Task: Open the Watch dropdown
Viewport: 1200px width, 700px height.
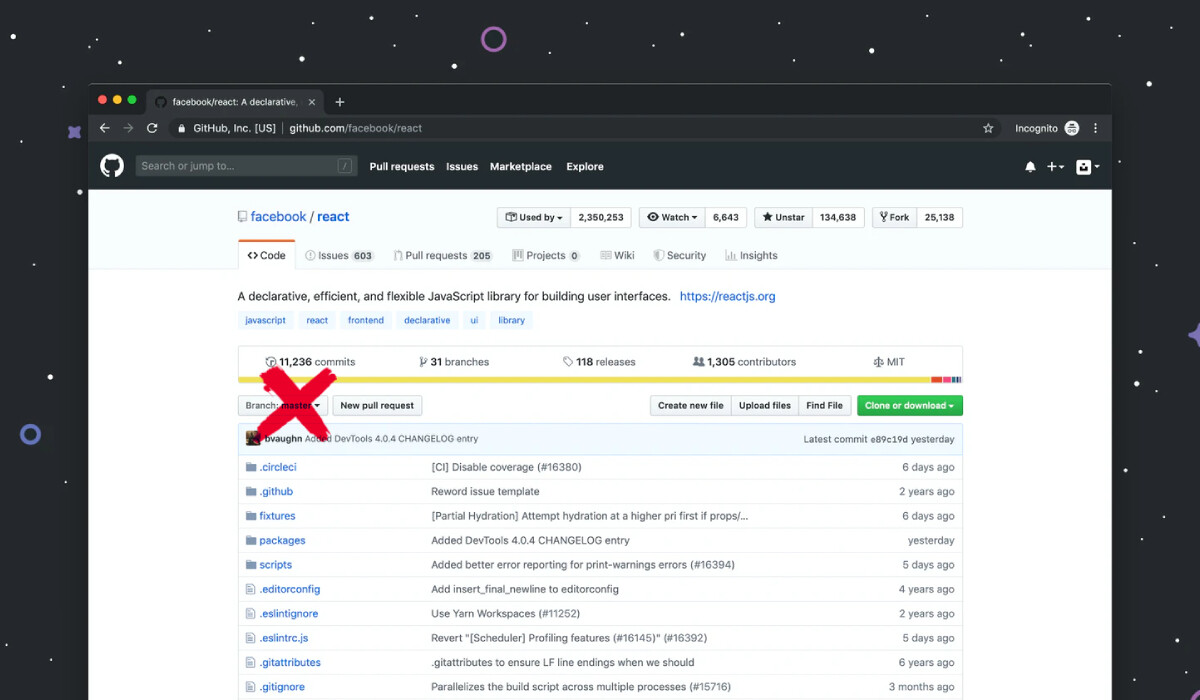Action: coord(671,217)
